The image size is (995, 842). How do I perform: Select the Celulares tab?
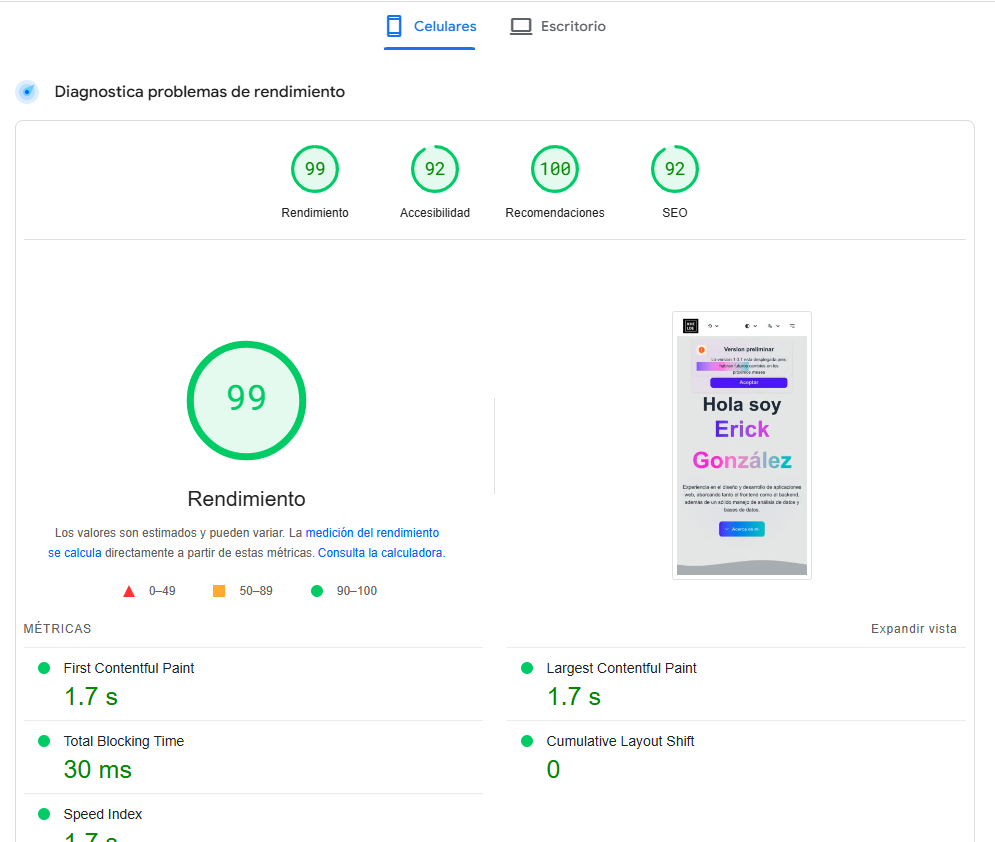coord(429,25)
